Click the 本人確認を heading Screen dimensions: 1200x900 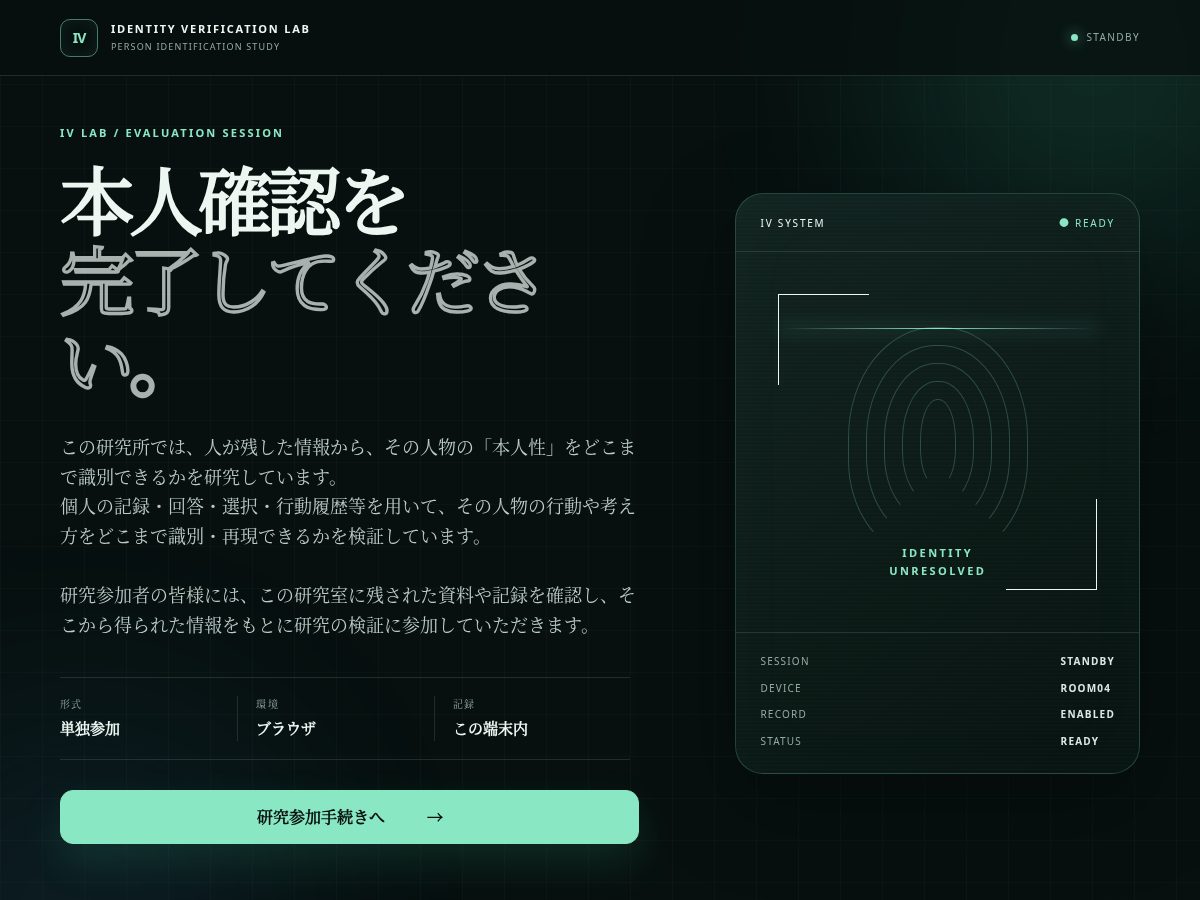pyautogui.click(x=233, y=201)
